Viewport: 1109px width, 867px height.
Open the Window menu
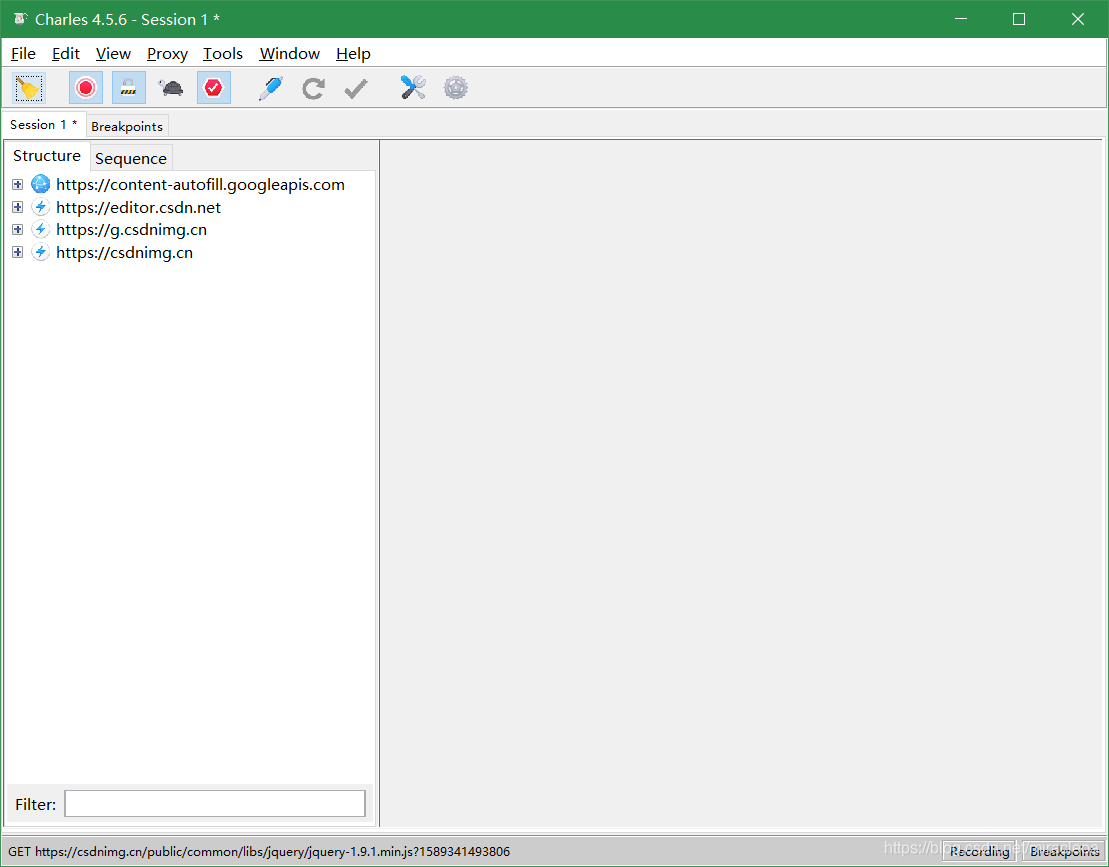(289, 54)
